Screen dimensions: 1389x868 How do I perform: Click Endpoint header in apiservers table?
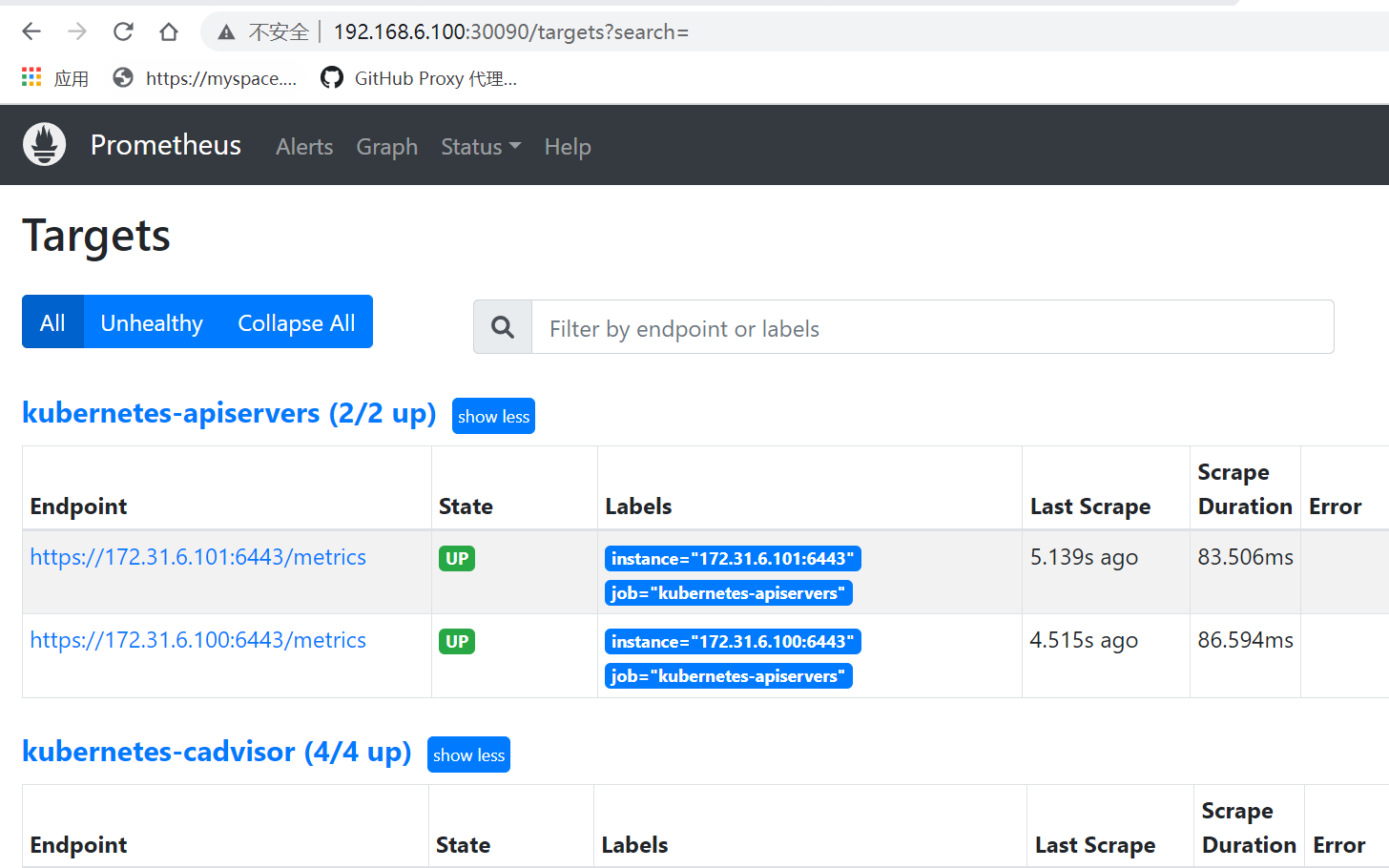(x=78, y=506)
